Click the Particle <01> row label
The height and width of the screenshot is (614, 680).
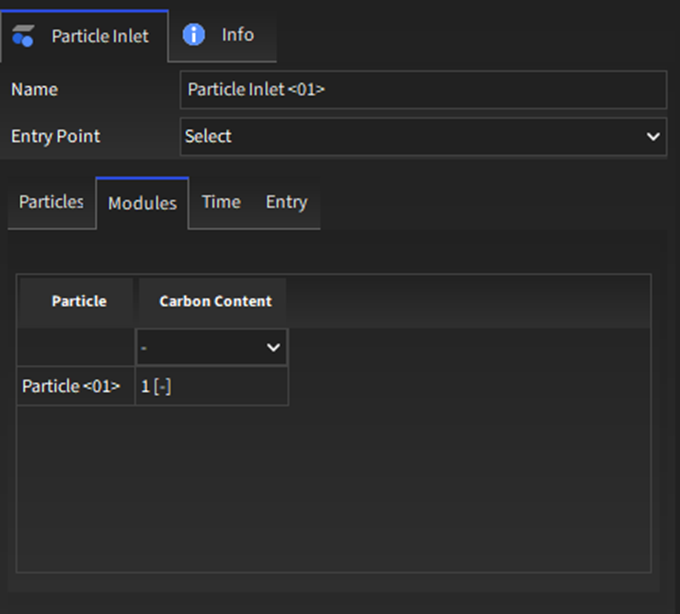71,386
